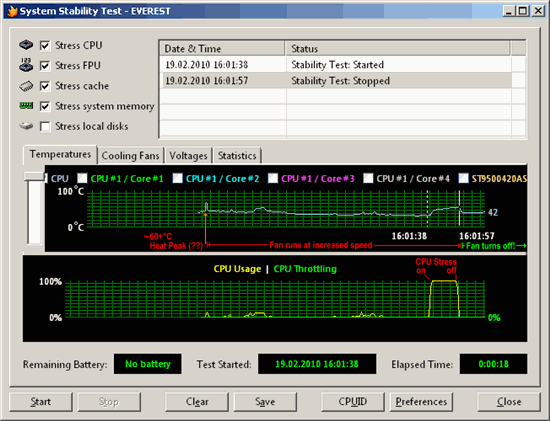This screenshot has width=550, height=421.
Task: Switch to the Temperatures tab
Action: coord(60,154)
